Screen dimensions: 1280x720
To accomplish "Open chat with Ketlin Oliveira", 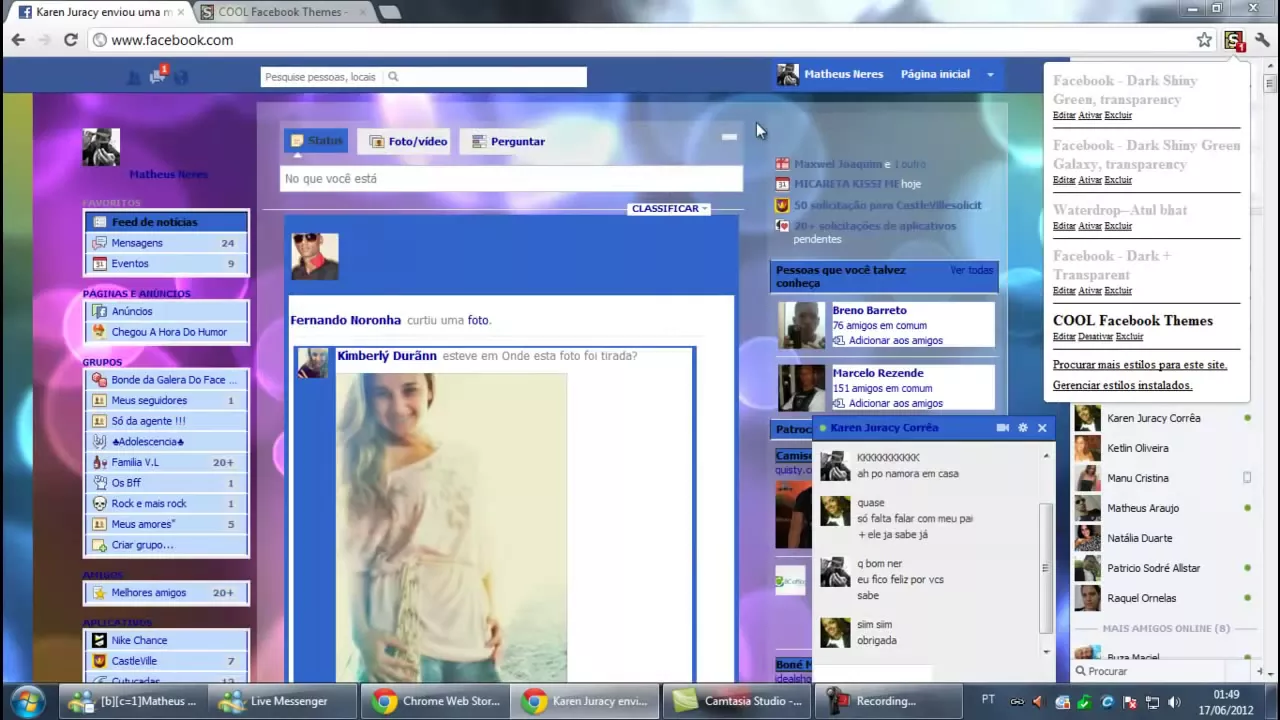I will tap(1162, 448).
